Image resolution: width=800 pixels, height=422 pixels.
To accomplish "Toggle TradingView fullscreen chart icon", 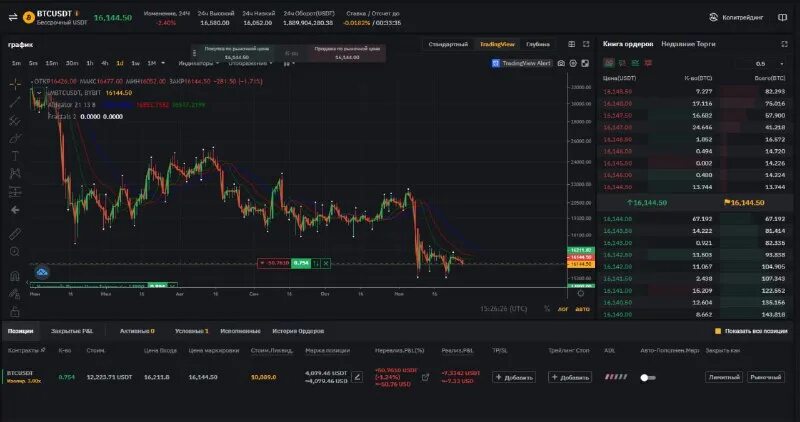I will pos(585,63).
